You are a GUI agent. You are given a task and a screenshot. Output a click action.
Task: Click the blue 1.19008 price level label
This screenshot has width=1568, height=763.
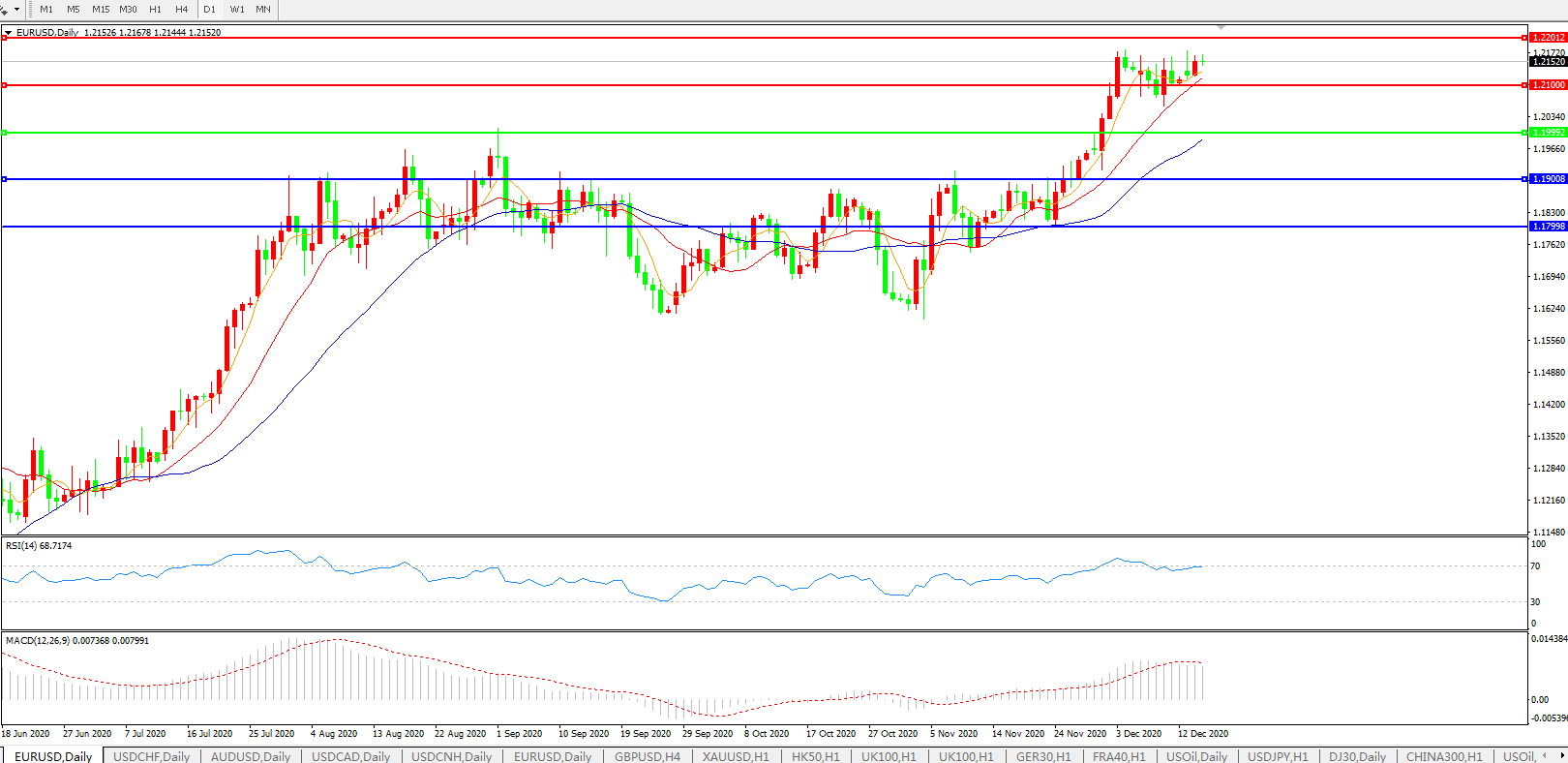click(1549, 179)
